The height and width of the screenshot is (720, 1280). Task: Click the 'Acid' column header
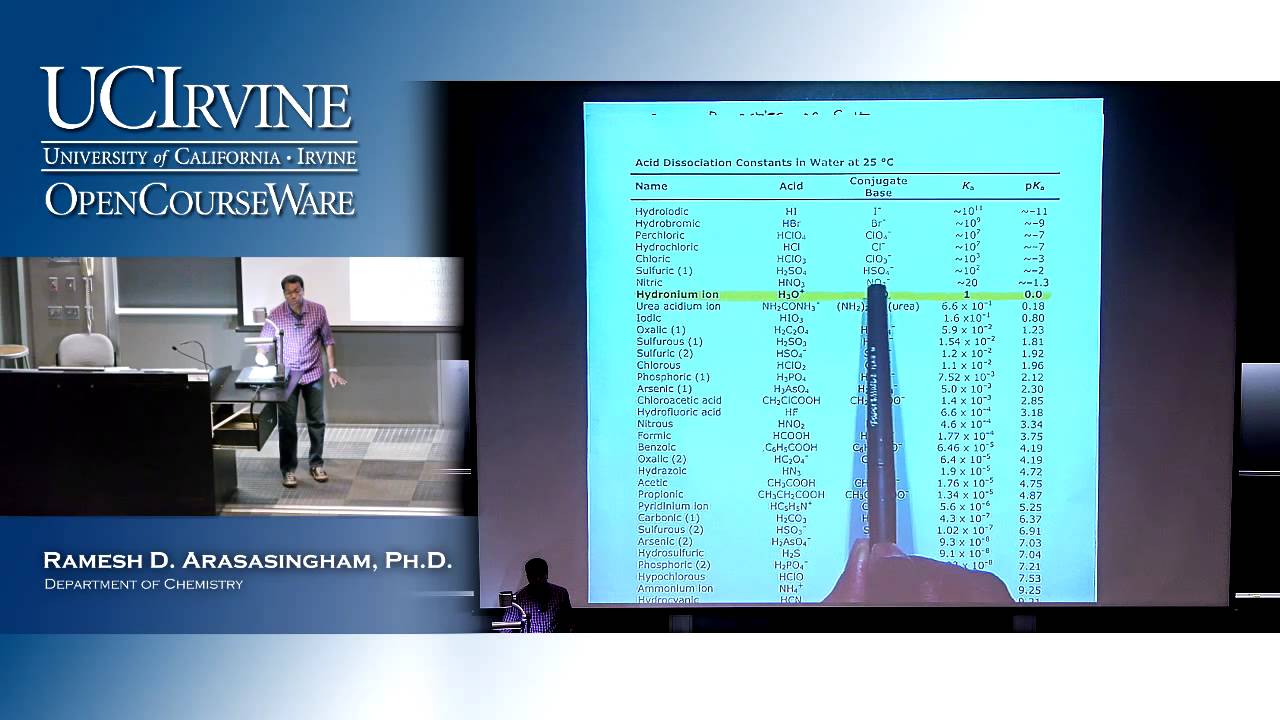(791, 186)
